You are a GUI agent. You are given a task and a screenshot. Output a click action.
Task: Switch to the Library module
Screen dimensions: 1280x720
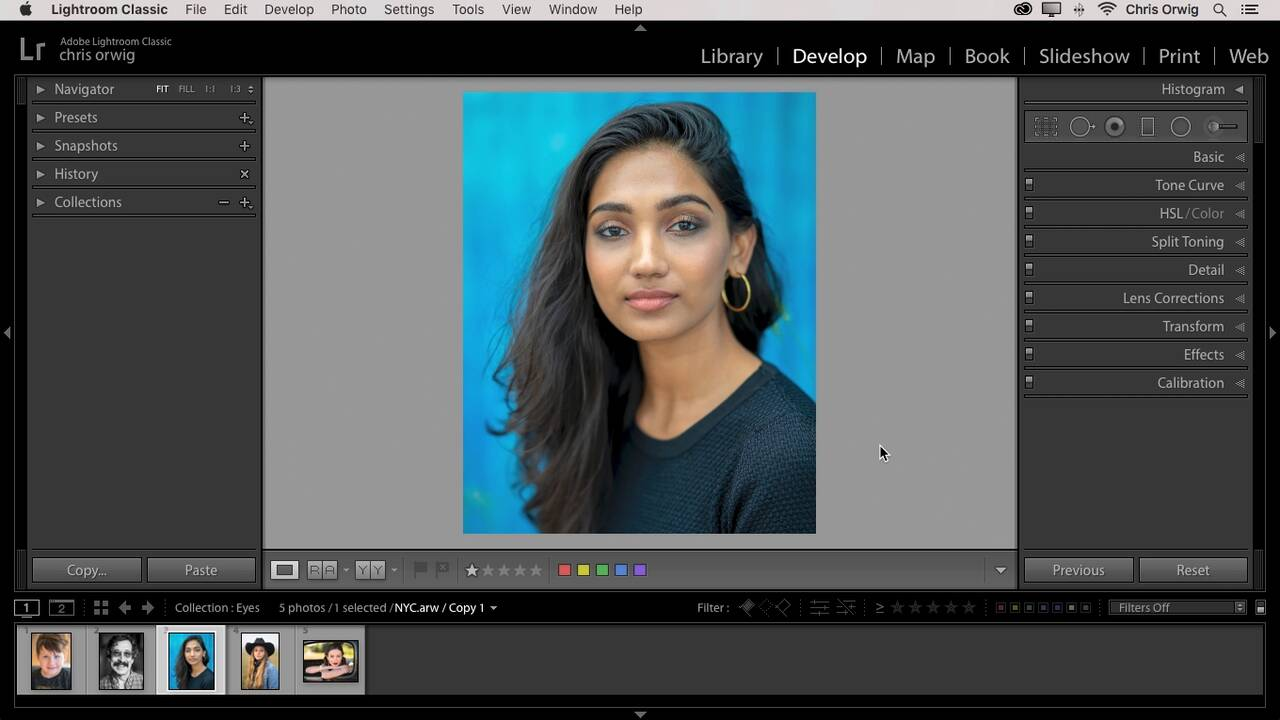[x=732, y=56]
